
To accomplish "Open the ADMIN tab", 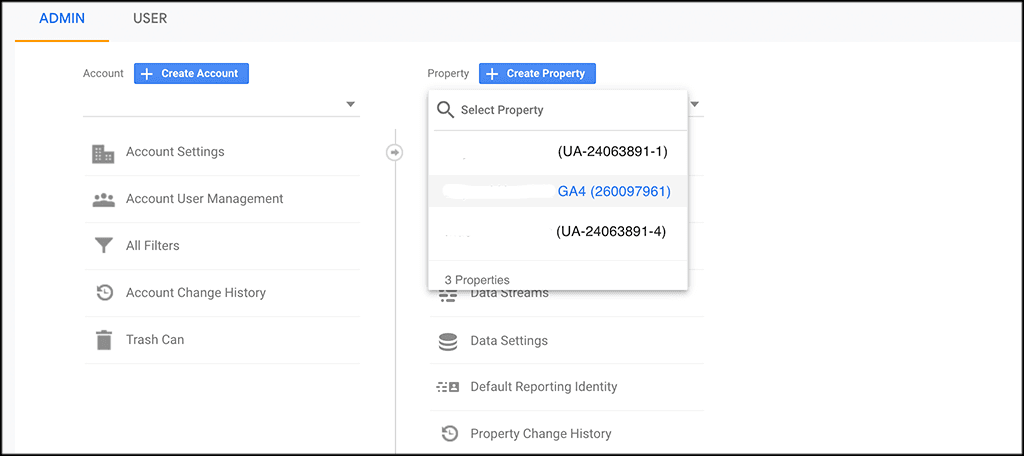I will pos(61,18).
